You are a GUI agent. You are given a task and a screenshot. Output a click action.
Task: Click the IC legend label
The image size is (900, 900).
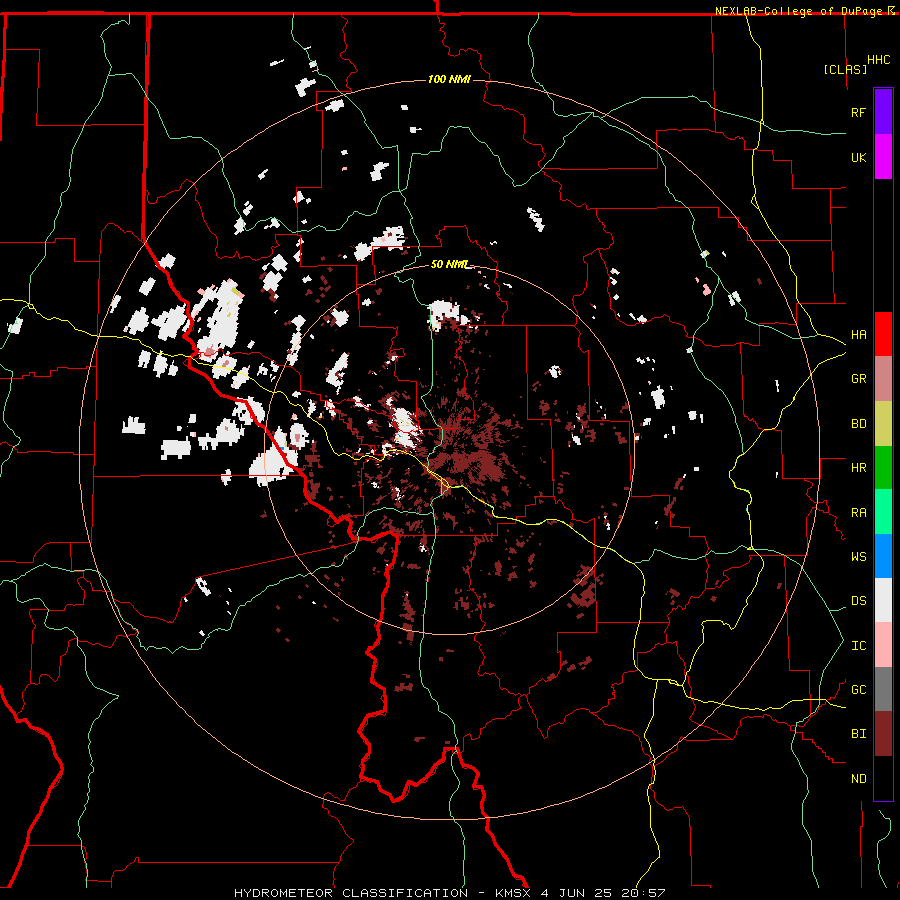pyautogui.click(x=858, y=646)
